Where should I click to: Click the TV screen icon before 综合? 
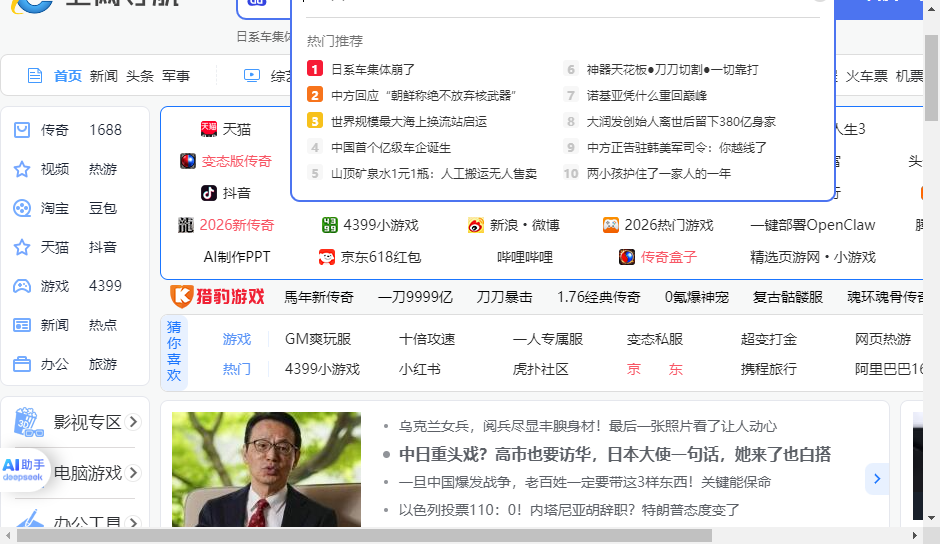coord(252,76)
